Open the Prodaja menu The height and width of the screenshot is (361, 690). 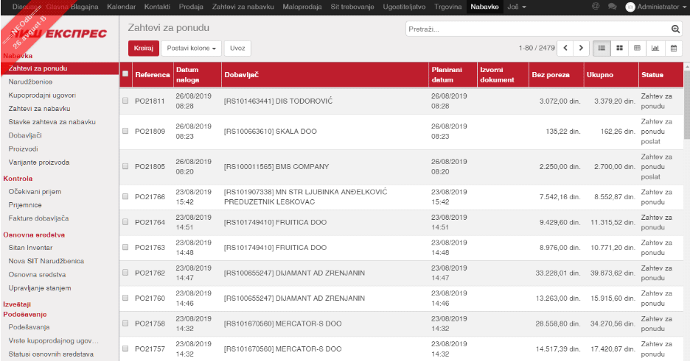point(191,7)
